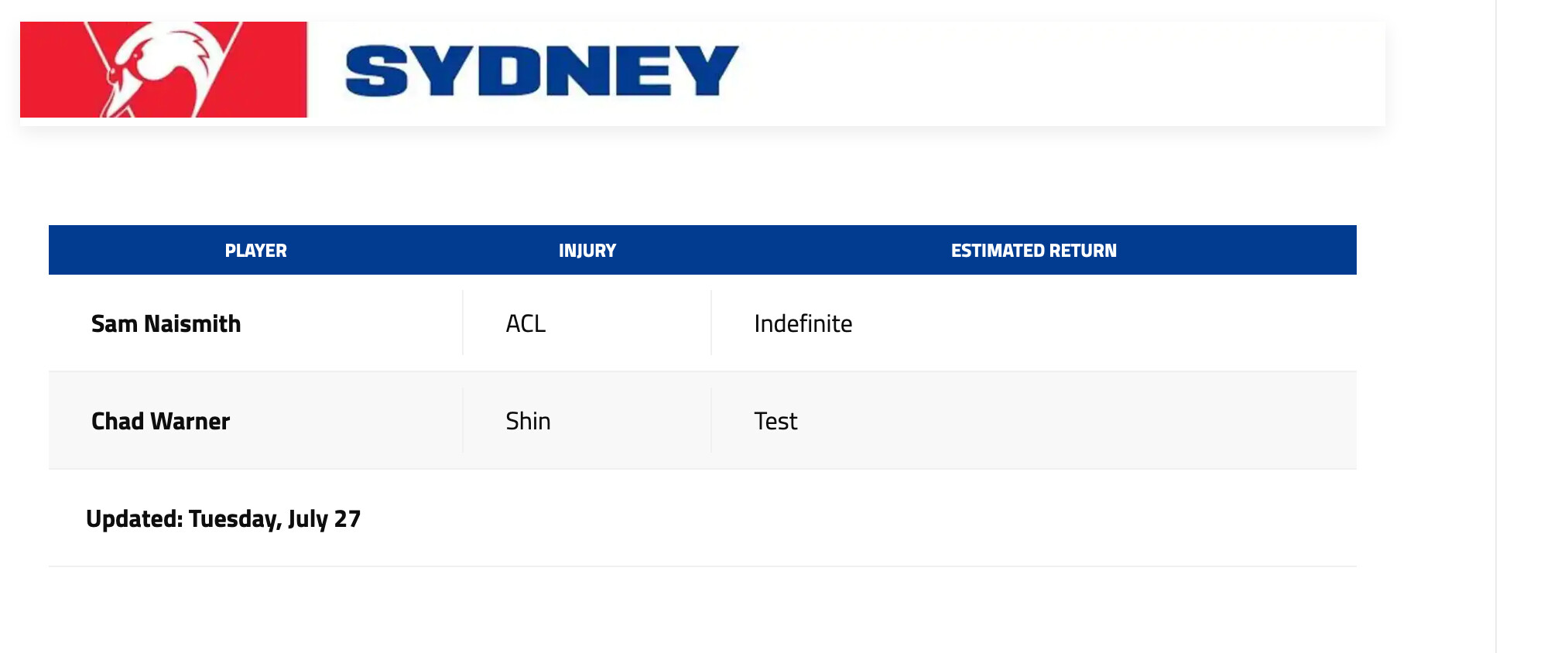The image size is (1568, 653).
Task: Select the Chad Warner table row
Action: pyautogui.click(x=703, y=421)
